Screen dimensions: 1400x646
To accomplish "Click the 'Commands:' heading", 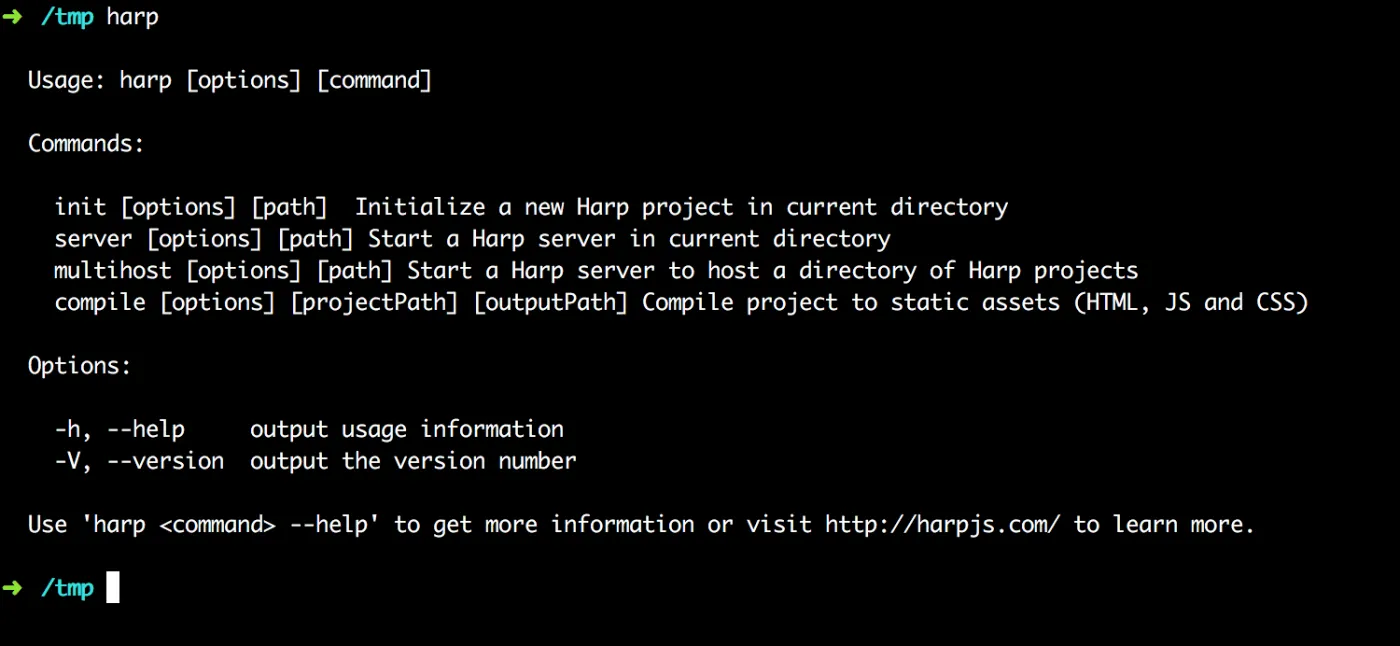I will (x=86, y=144).
